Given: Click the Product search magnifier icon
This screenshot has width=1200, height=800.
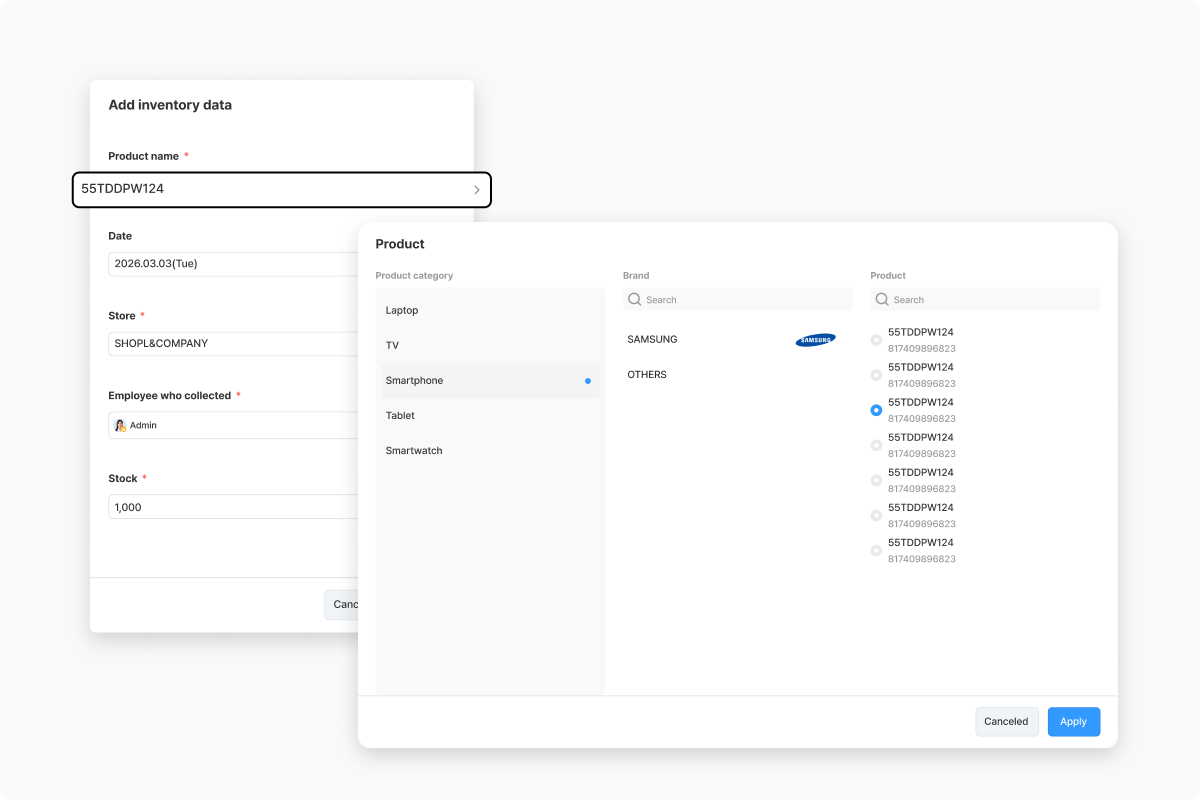Looking at the screenshot, I should 882,299.
